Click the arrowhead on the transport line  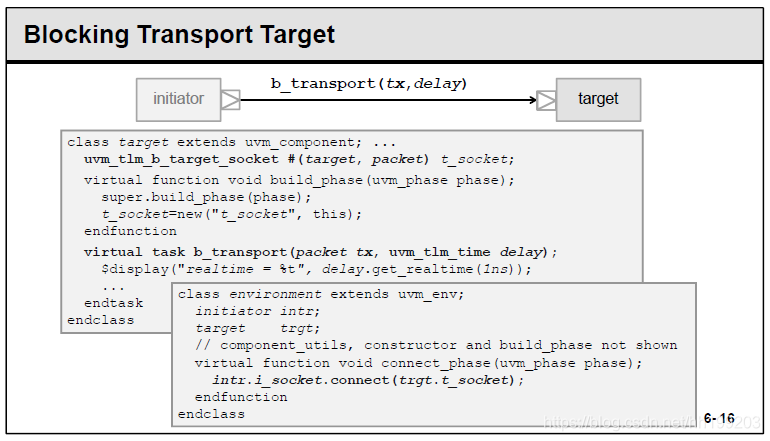coord(533,100)
